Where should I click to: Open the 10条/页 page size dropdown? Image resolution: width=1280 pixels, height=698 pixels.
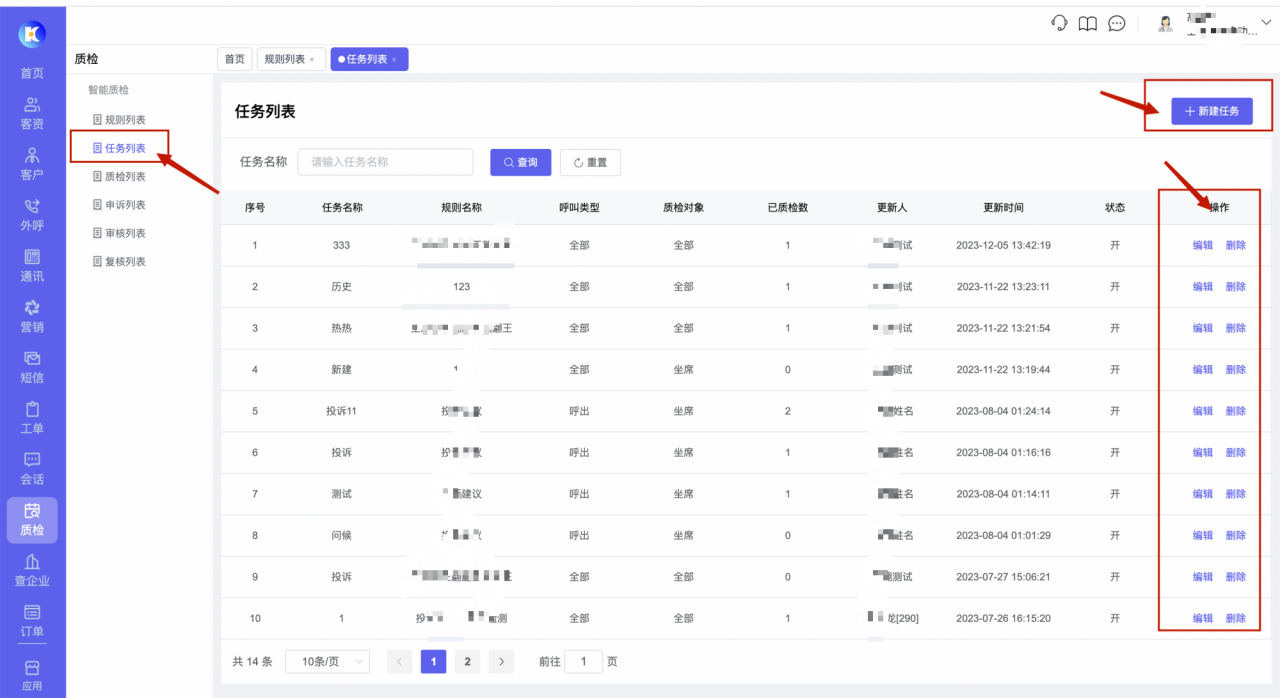(327, 661)
